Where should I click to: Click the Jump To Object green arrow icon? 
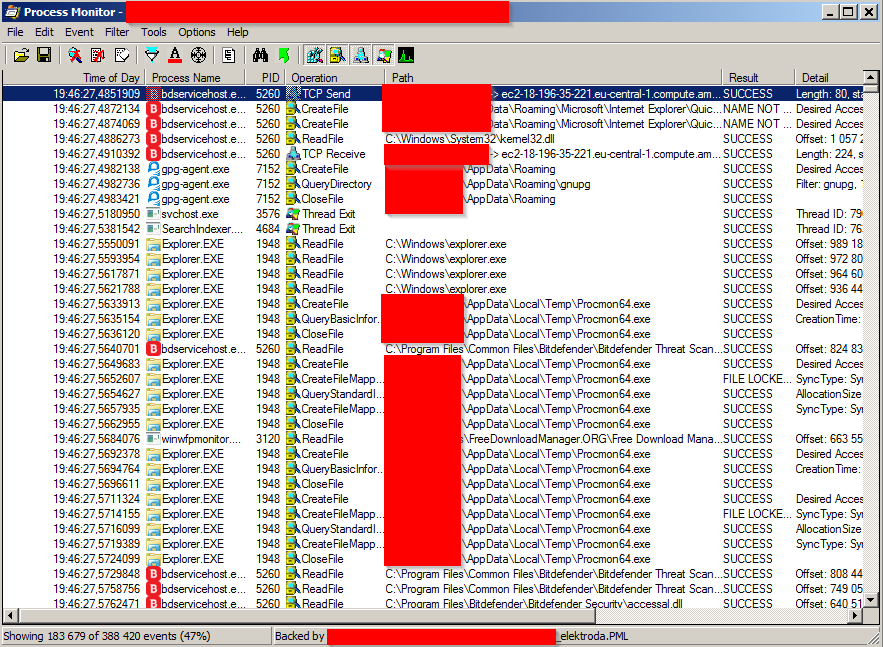[284, 55]
